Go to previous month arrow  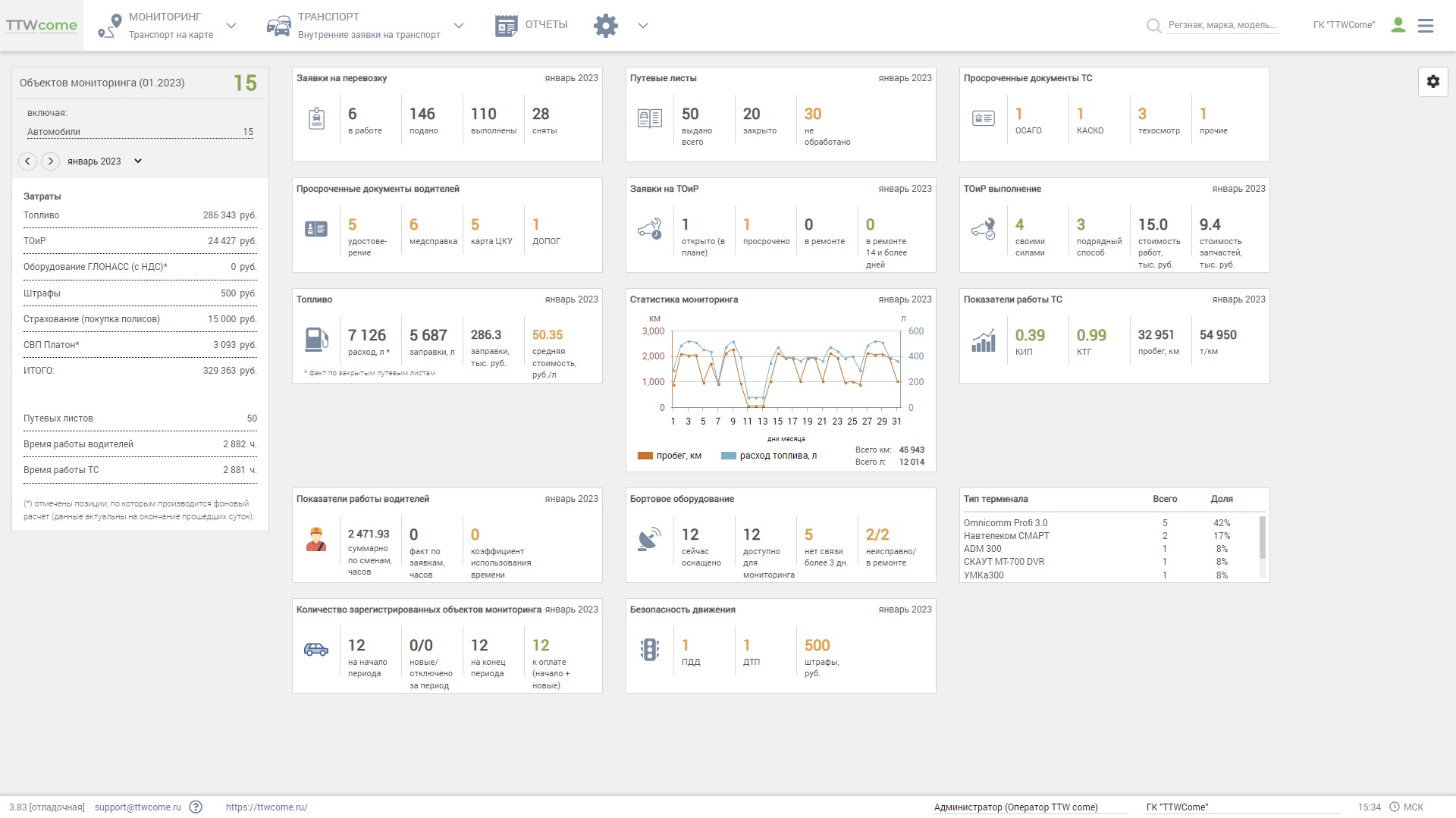(x=27, y=161)
